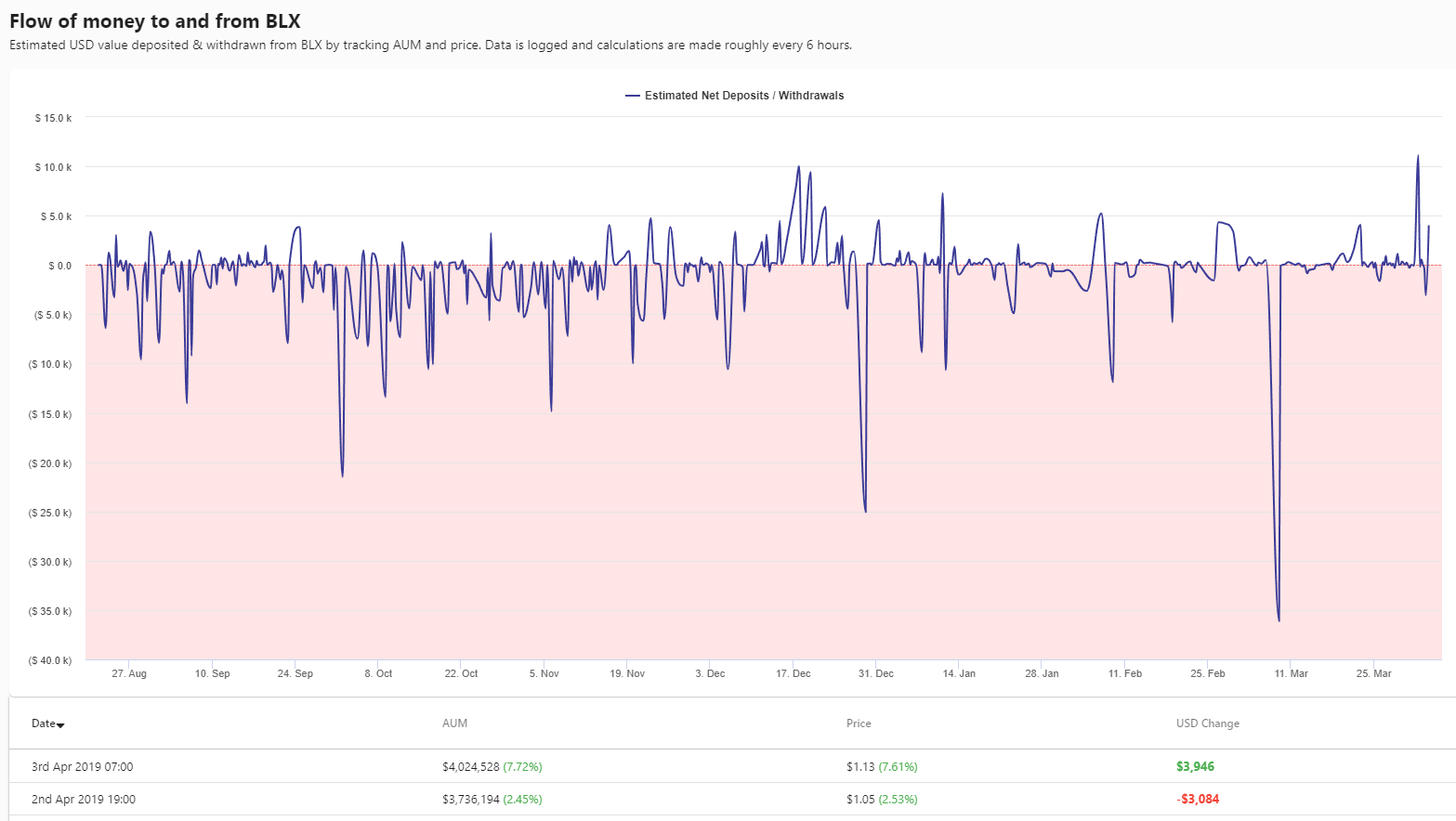Screen dimensions: 1456x821
Task: Click the $ 10.0 k y-axis label
Action: [53, 167]
